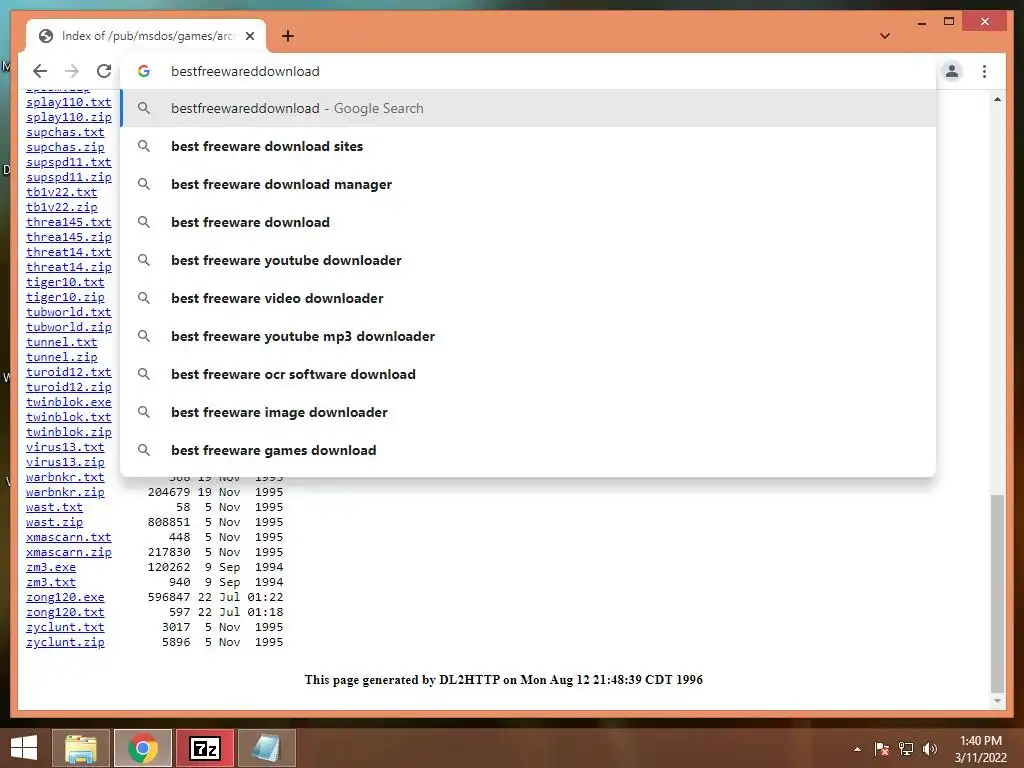1024x768 pixels.
Task: Open the tb1v22.zip link
Action: click(x=61, y=207)
